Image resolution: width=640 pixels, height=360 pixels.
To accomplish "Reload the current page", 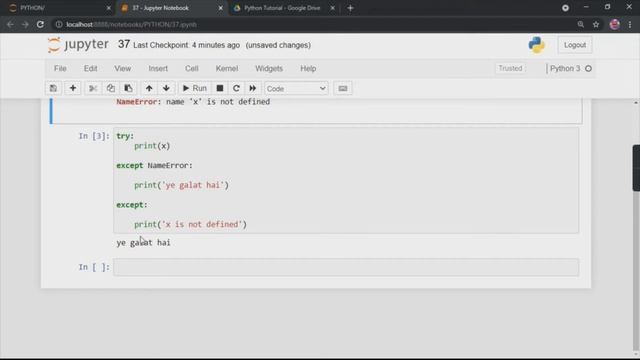I will [x=40, y=24].
